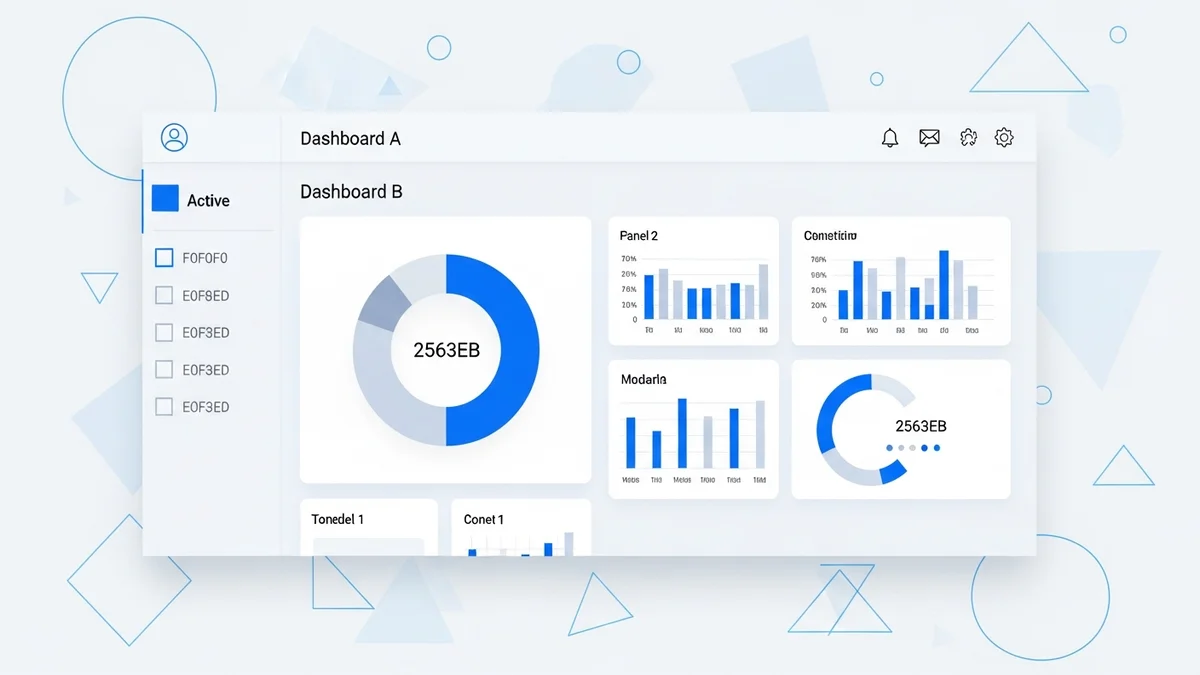The image size is (1200, 675).
Task: Click the user profile avatar icon
Action: click(175, 137)
